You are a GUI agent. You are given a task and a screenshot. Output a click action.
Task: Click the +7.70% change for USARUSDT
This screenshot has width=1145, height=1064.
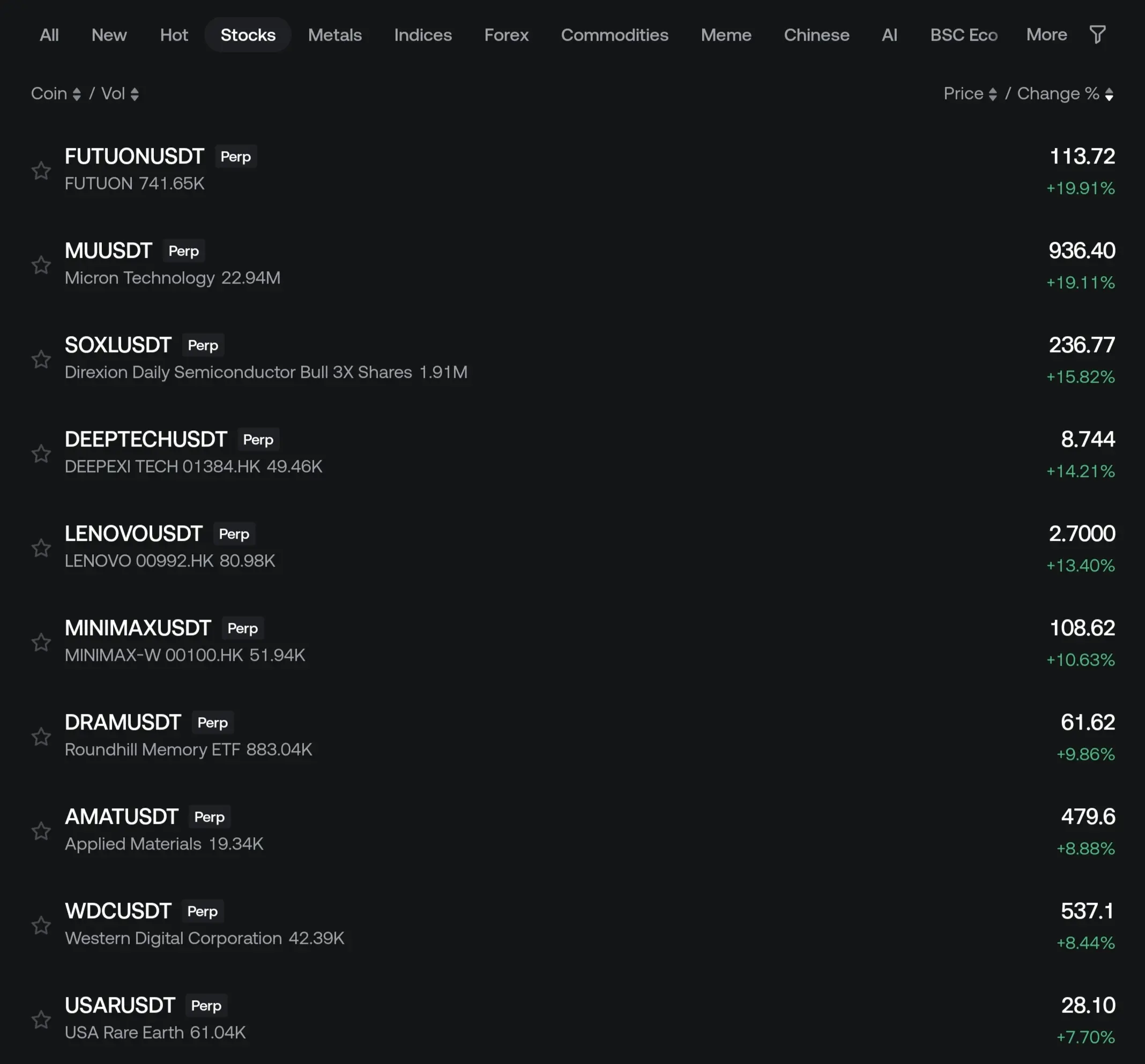(x=1085, y=1038)
